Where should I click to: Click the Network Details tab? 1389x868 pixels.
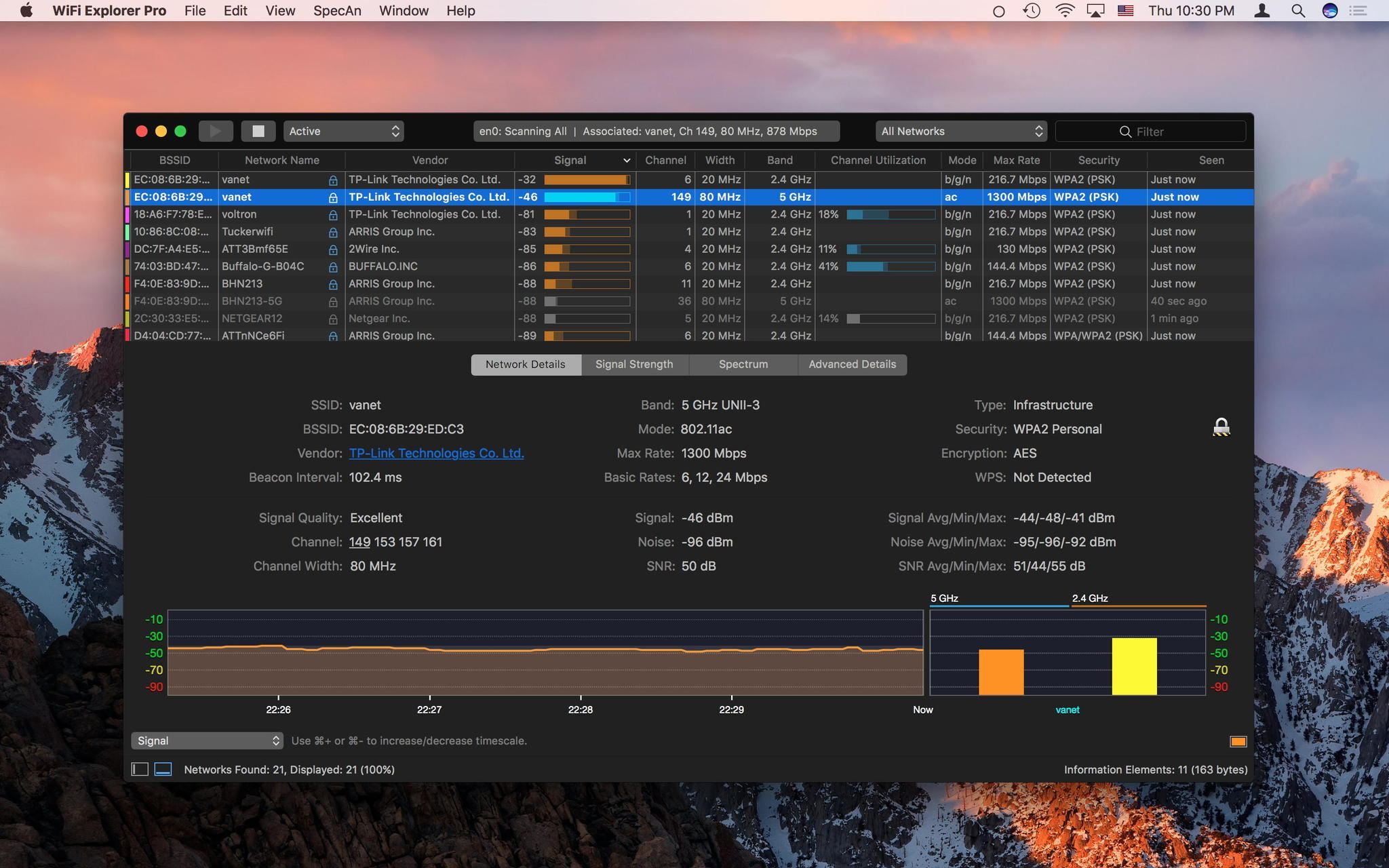[x=525, y=363]
